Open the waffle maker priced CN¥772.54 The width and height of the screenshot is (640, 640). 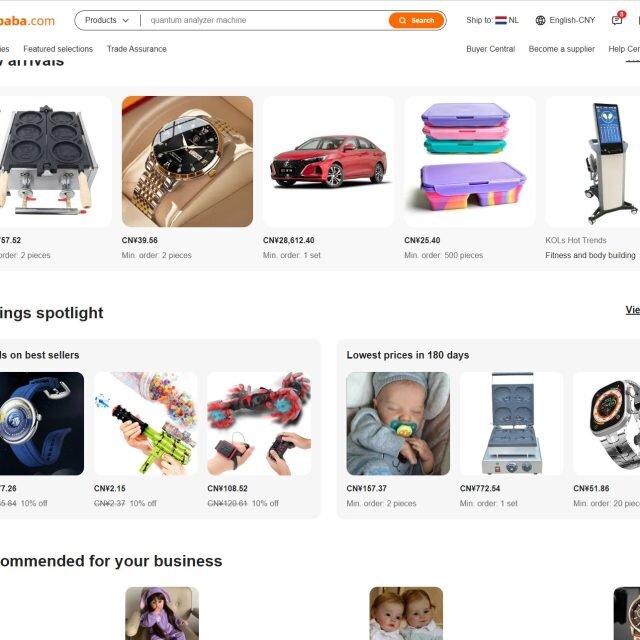pos(511,423)
